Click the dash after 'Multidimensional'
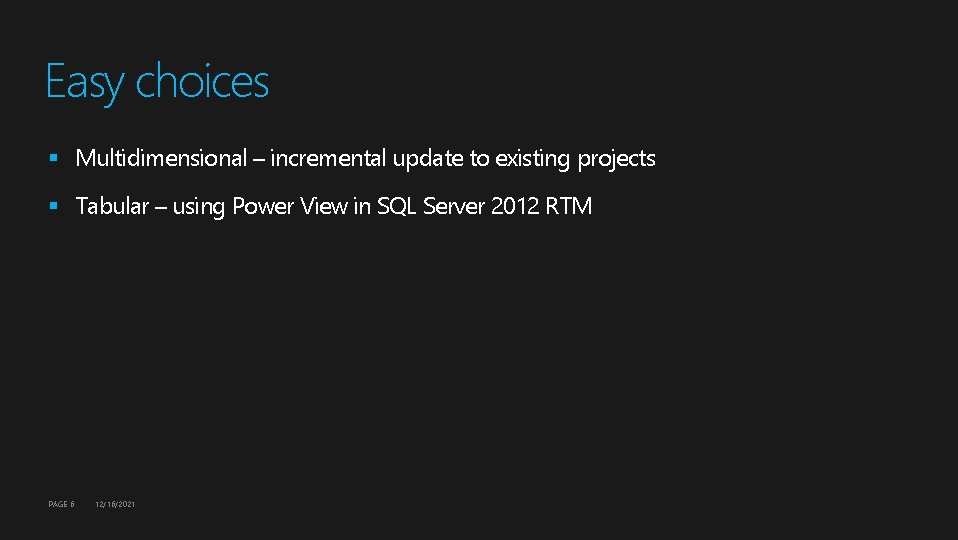This screenshot has width=958, height=540. pos(258,160)
